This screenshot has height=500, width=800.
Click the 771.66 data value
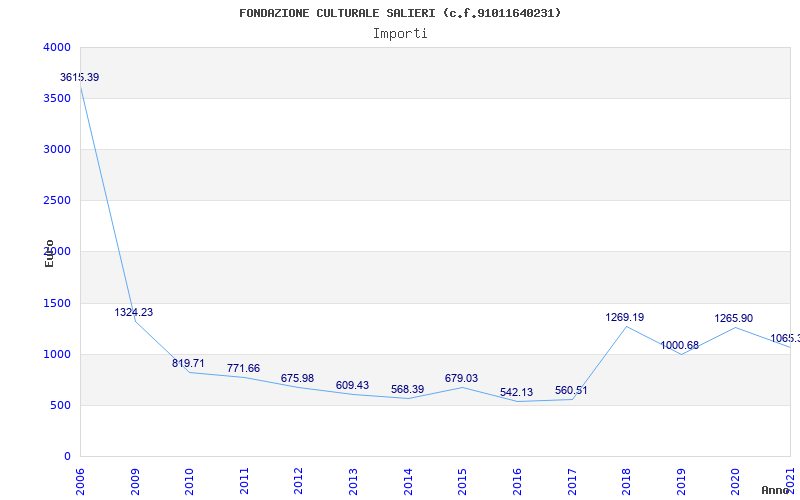[x=243, y=368]
